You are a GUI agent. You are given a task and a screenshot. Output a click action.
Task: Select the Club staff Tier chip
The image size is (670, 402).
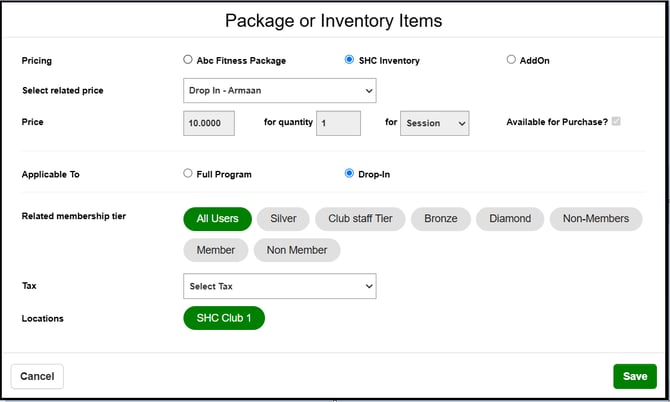360,219
